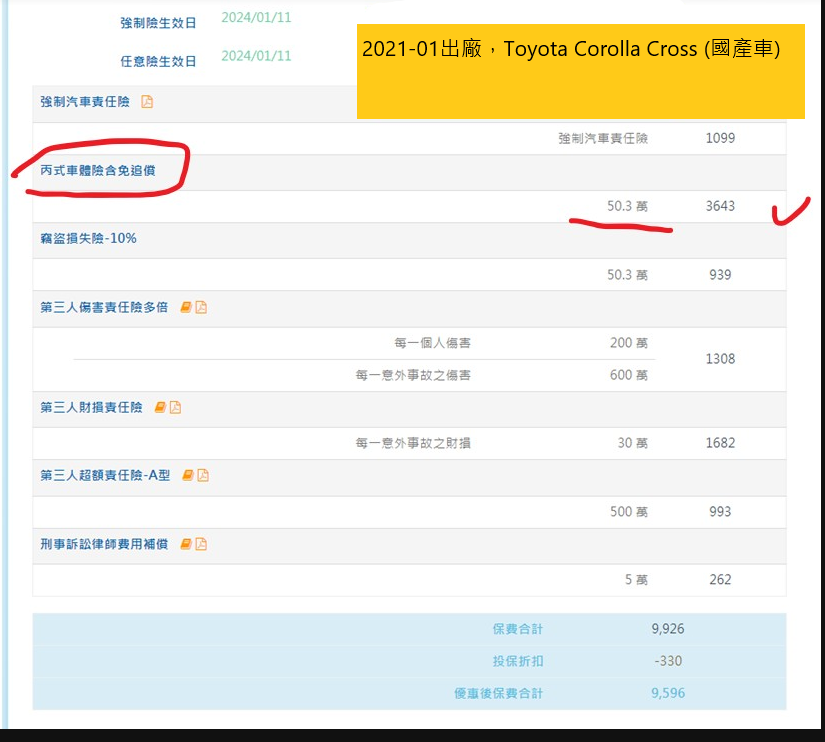Click the yellow Toyota Corolla Cross note box
The width and height of the screenshot is (825, 742).
[x=580, y=72]
